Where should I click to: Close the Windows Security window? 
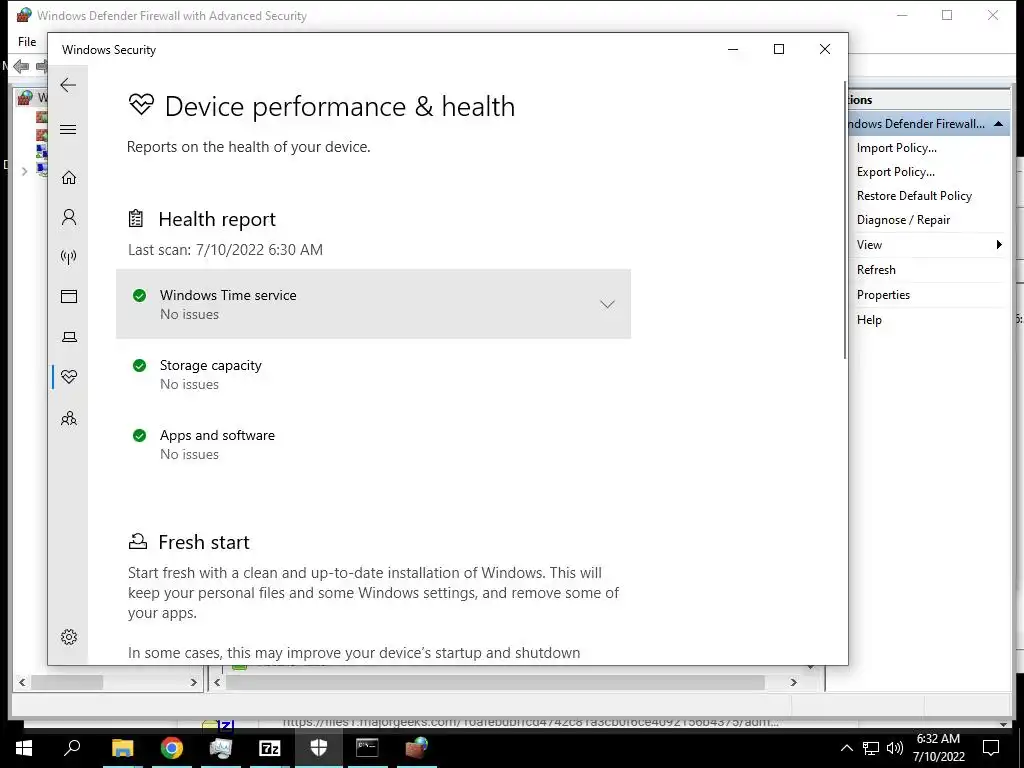(x=825, y=49)
